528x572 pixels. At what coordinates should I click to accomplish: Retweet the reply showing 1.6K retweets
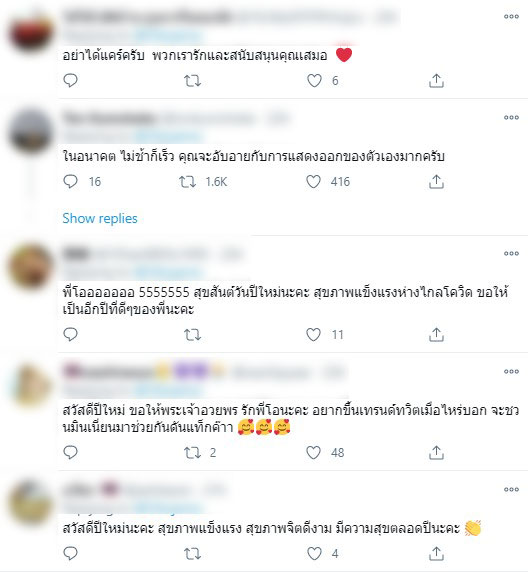[x=188, y=182]
